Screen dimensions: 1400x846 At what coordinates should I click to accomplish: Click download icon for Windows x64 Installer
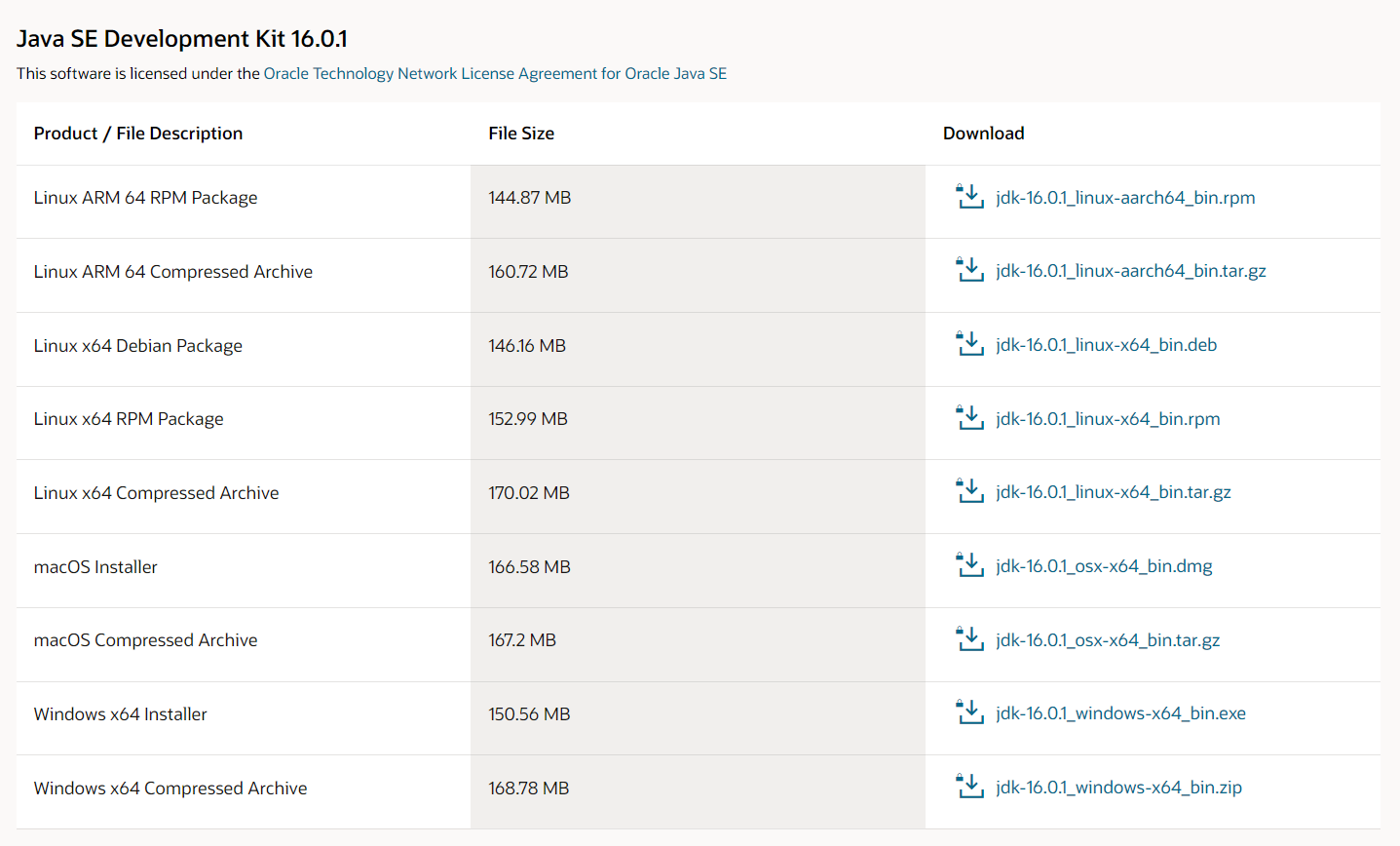click(x=970, y=712)
